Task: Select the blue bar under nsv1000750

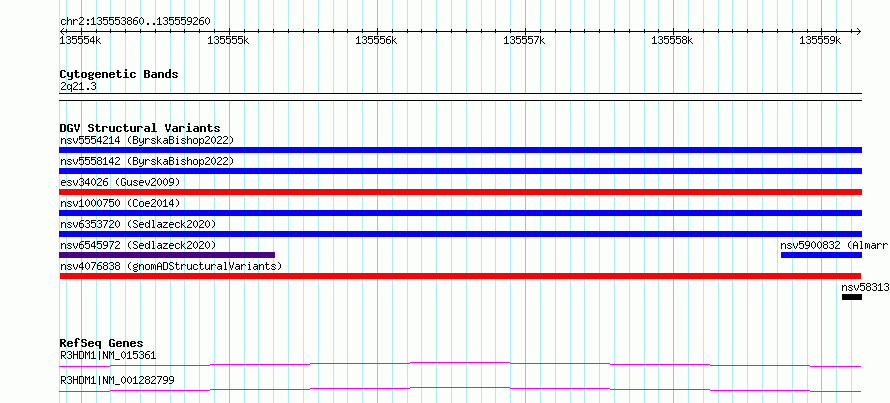Action: point(460,213)
